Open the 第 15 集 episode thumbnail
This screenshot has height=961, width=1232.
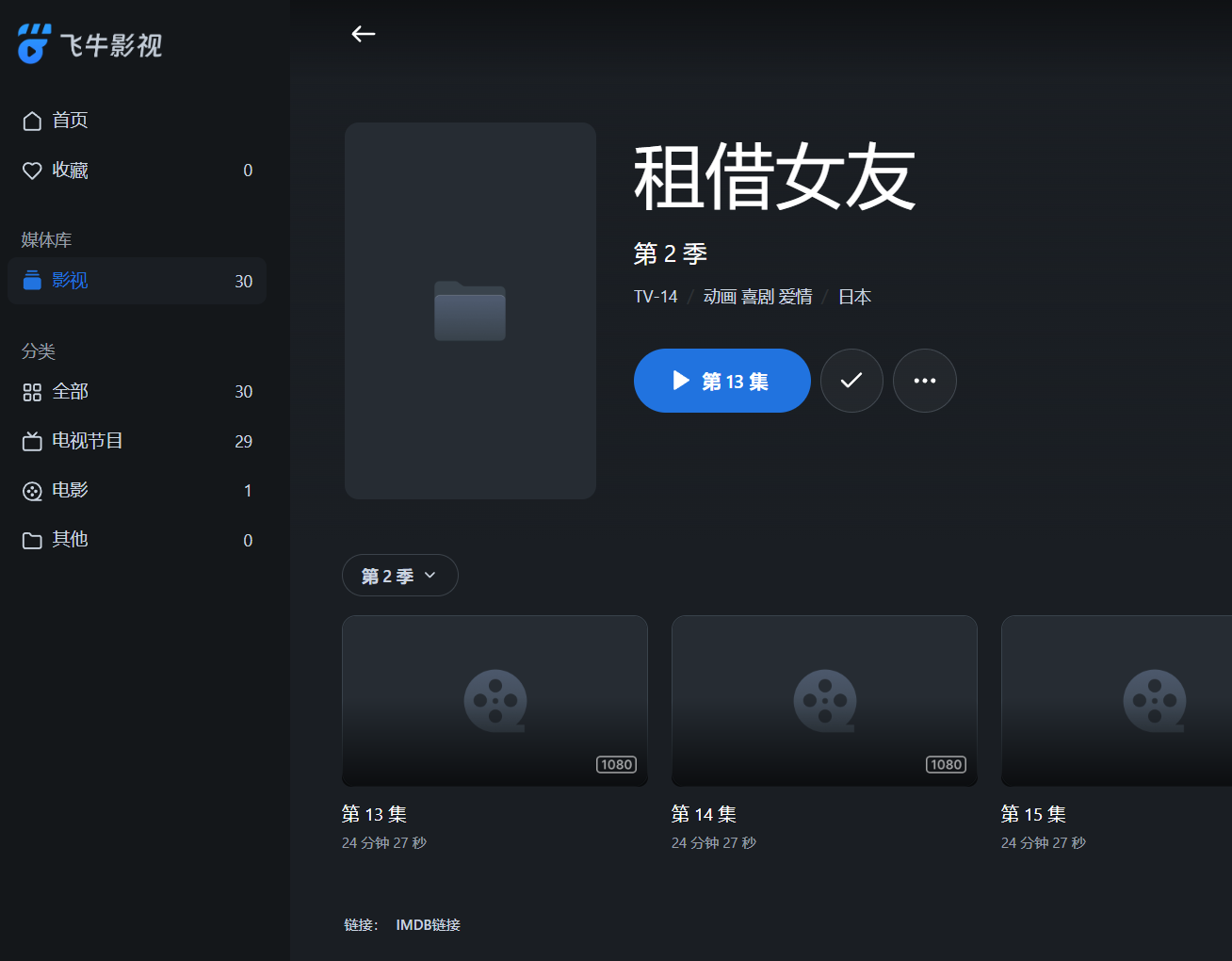point(1116,701)
